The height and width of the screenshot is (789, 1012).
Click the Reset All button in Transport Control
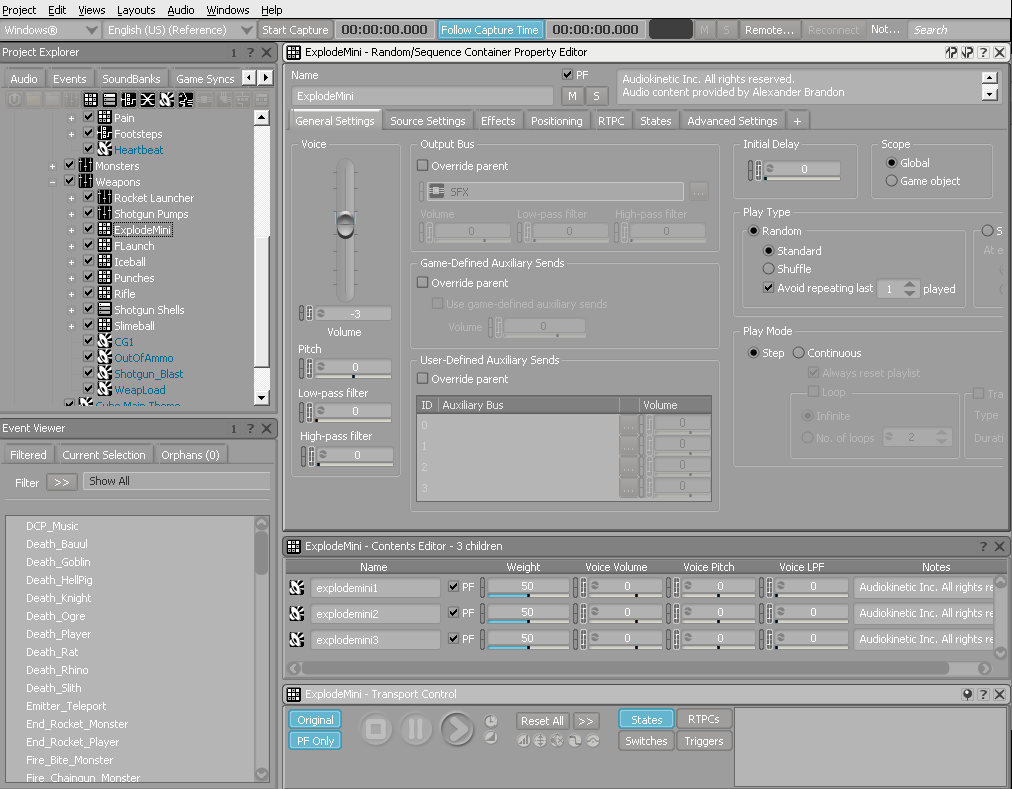(x=542, y=720)
